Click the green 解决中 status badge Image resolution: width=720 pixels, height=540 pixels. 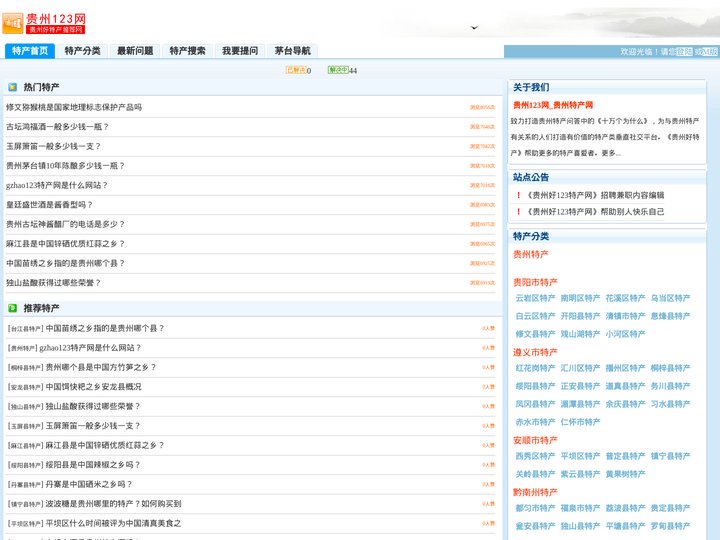(338, 70)
